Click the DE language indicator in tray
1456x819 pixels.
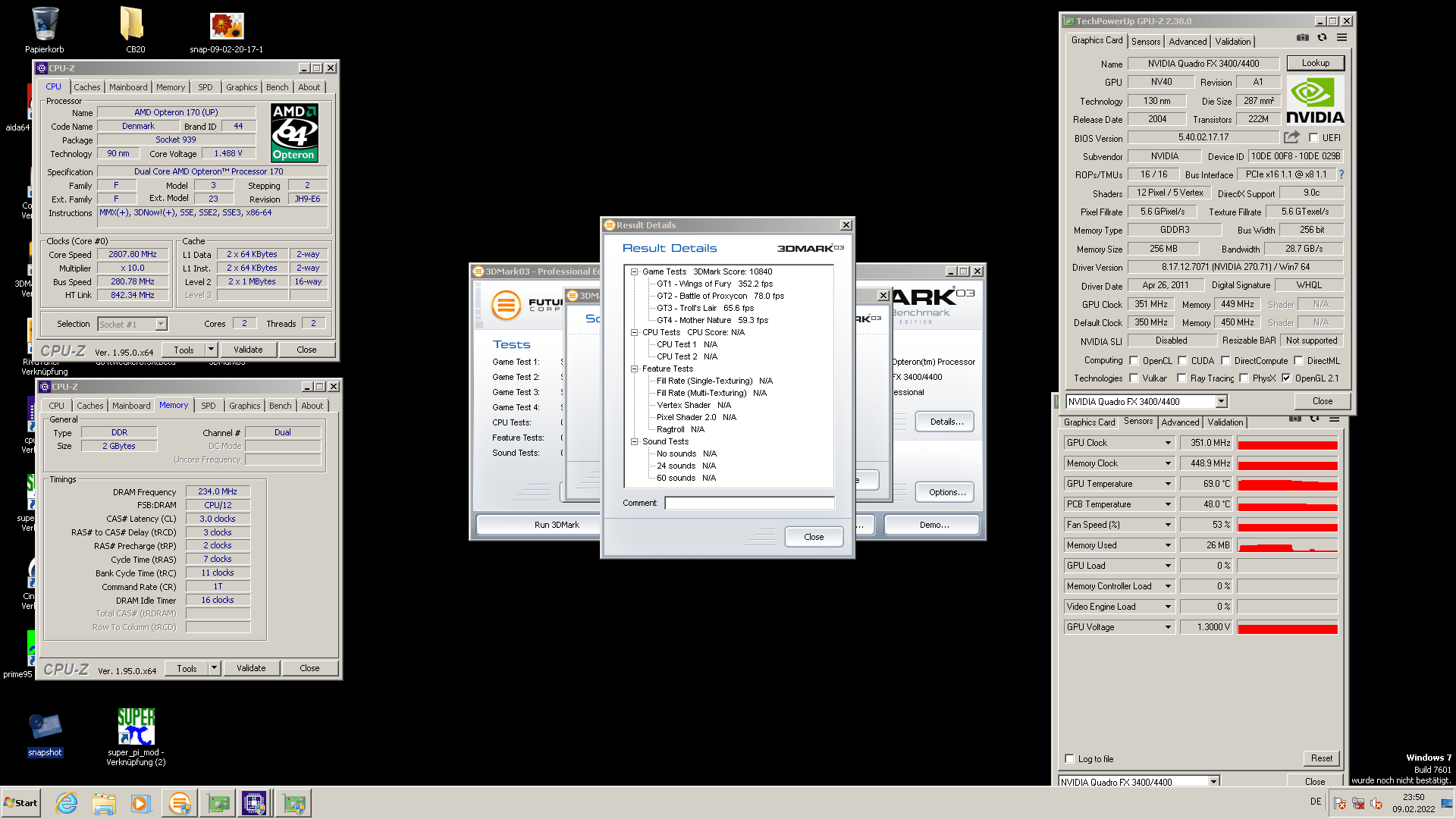coord(1316,802)
